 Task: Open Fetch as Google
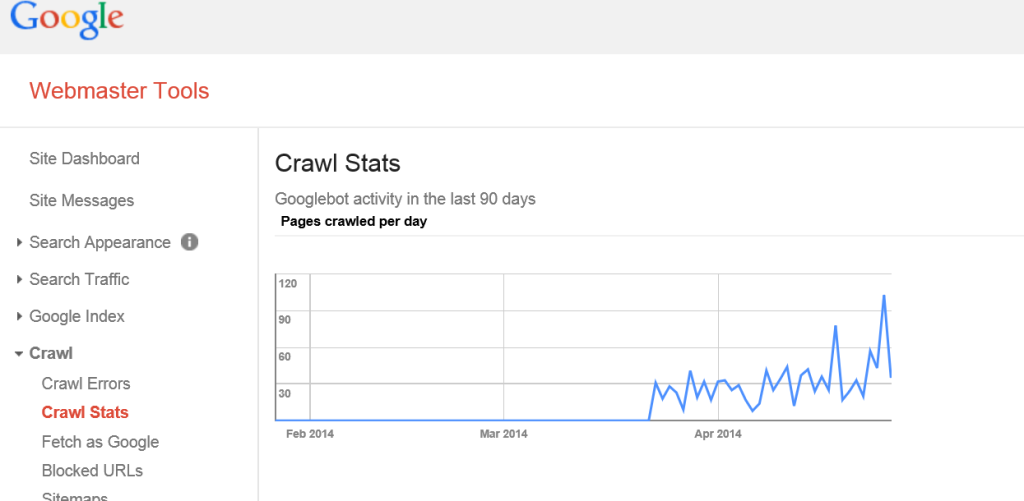point(101,442)
